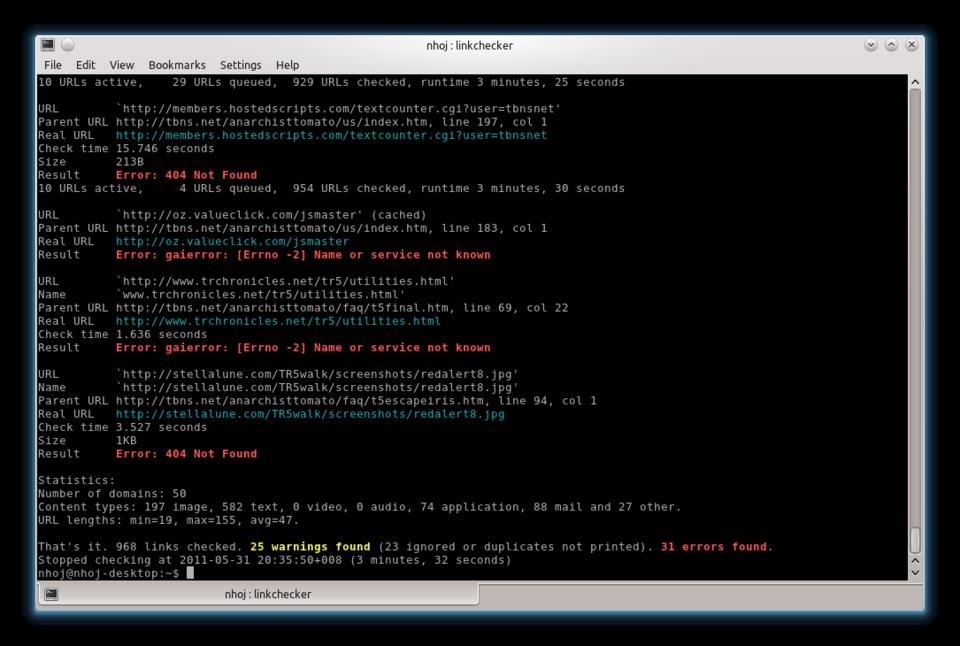Click the Parent URL index.htm line 197 entry
This screenshot has width=960, height=646.
point(293,122)
